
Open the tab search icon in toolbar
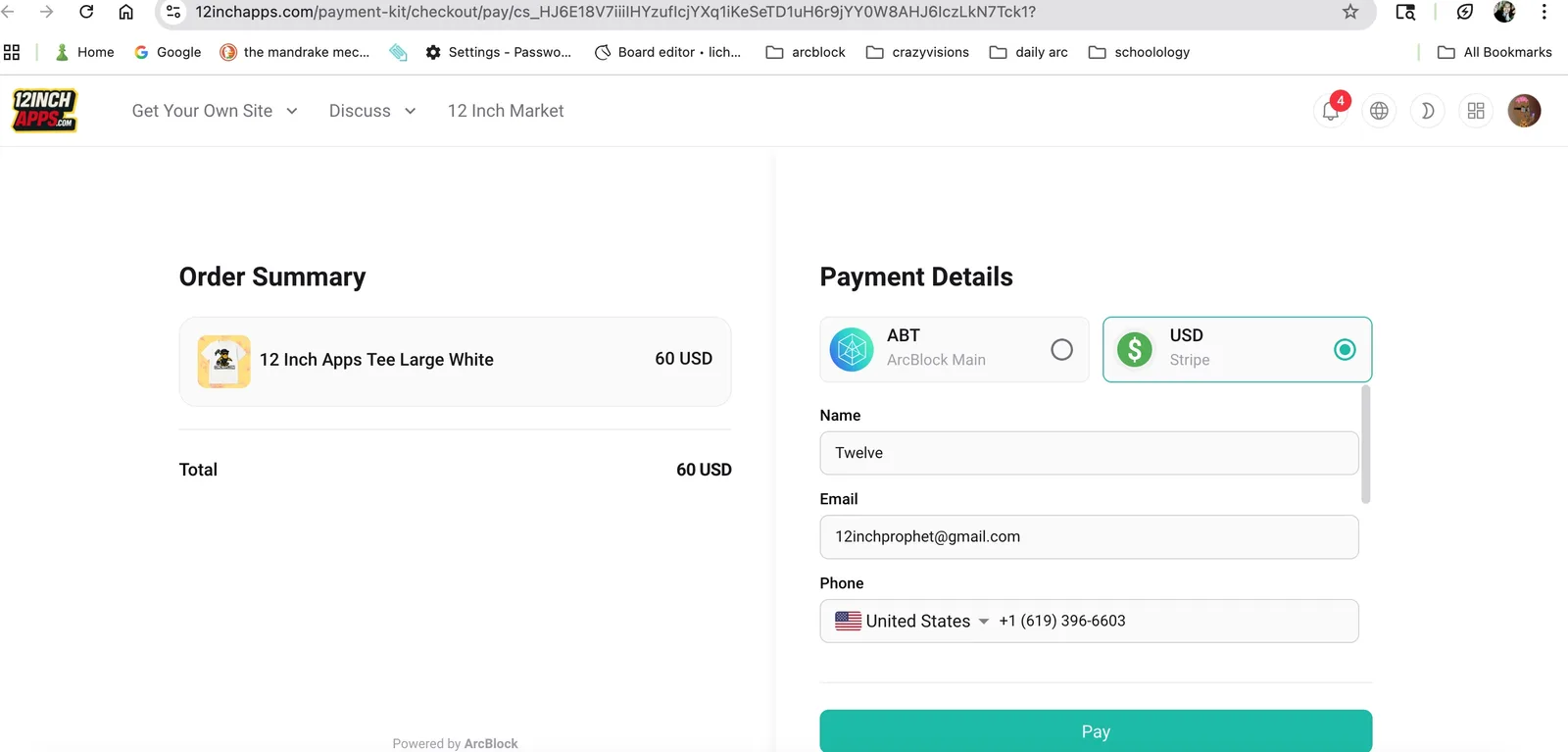tap(1405, 12)
